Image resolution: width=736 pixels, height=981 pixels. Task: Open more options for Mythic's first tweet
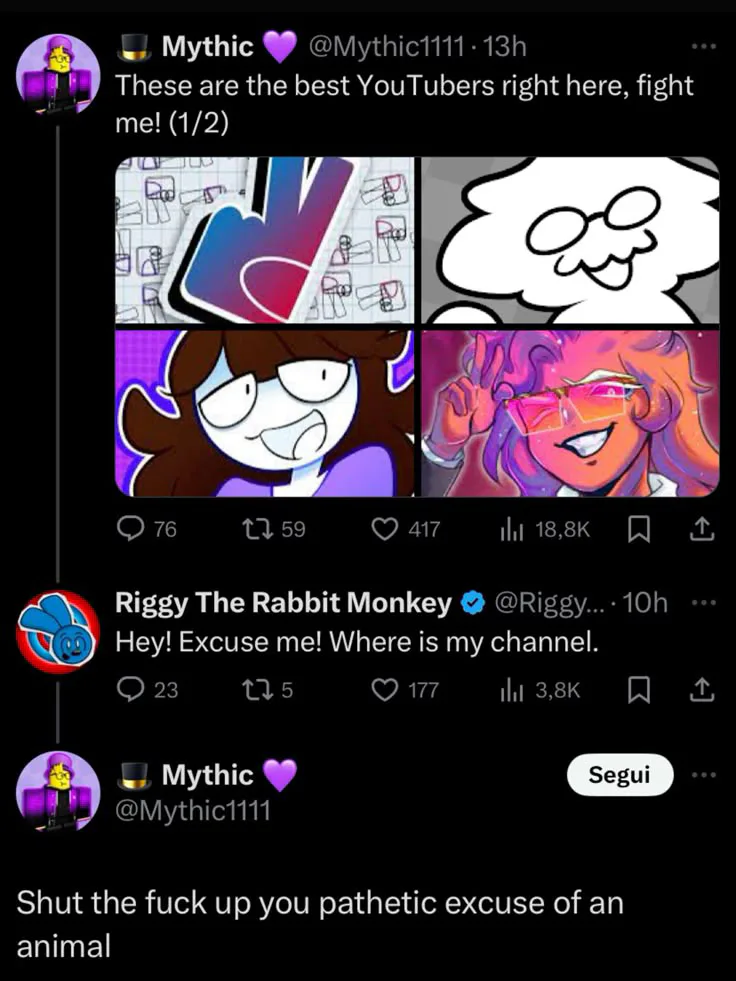(x=704, y=46)
